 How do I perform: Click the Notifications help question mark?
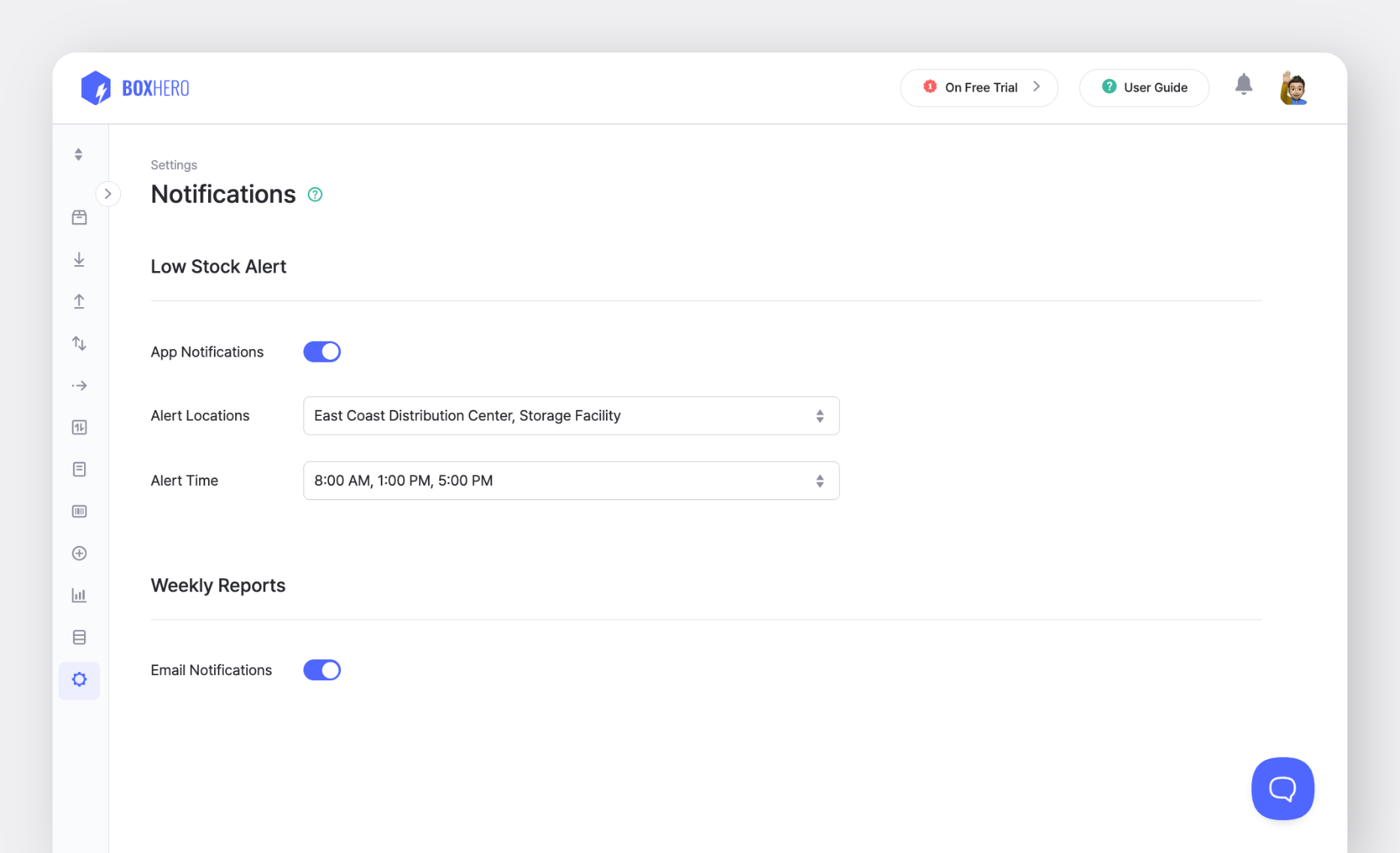tap(315, 194)
